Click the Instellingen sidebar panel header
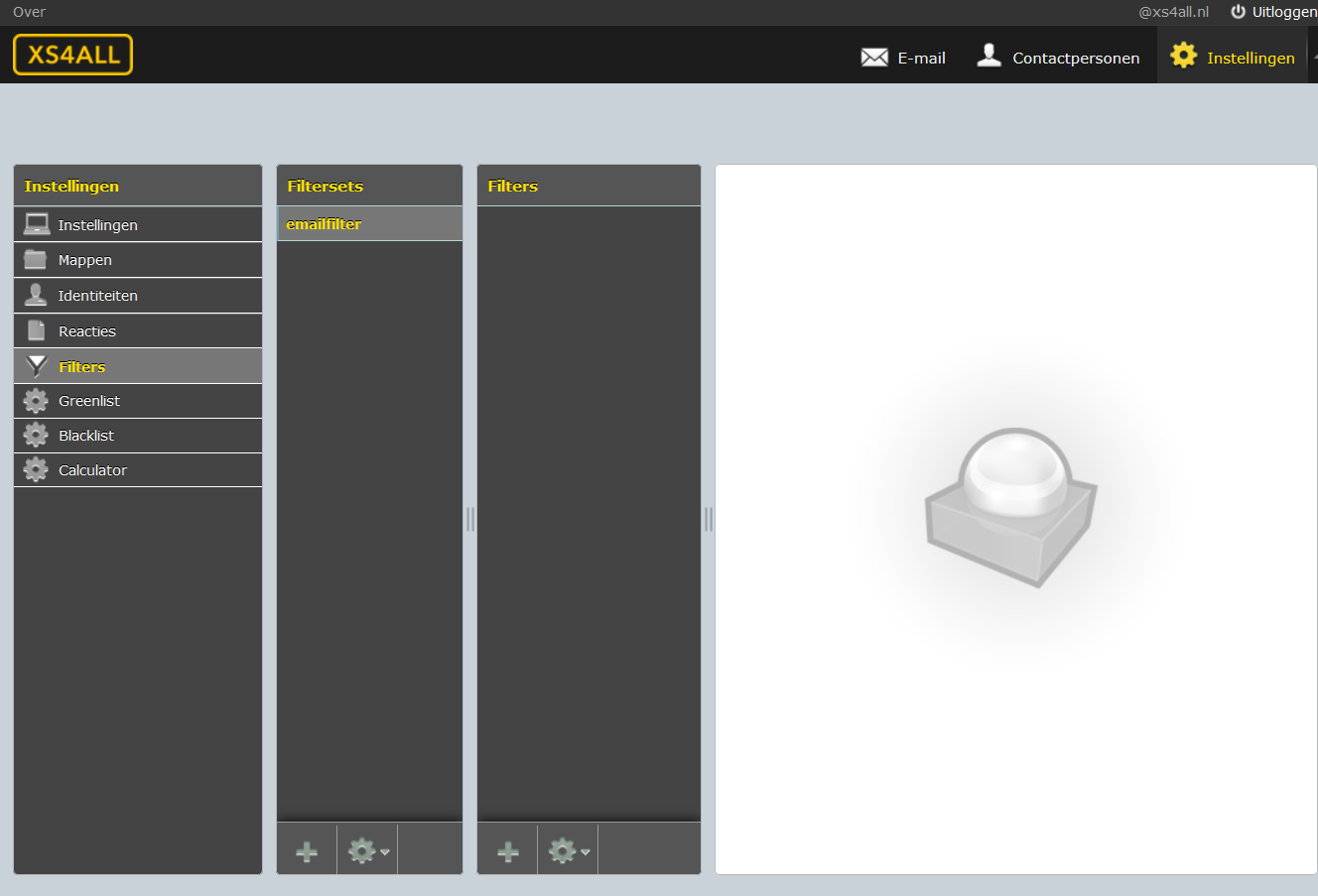The width and height of the screenshot is (1318, 896). [x=138, y=186]
